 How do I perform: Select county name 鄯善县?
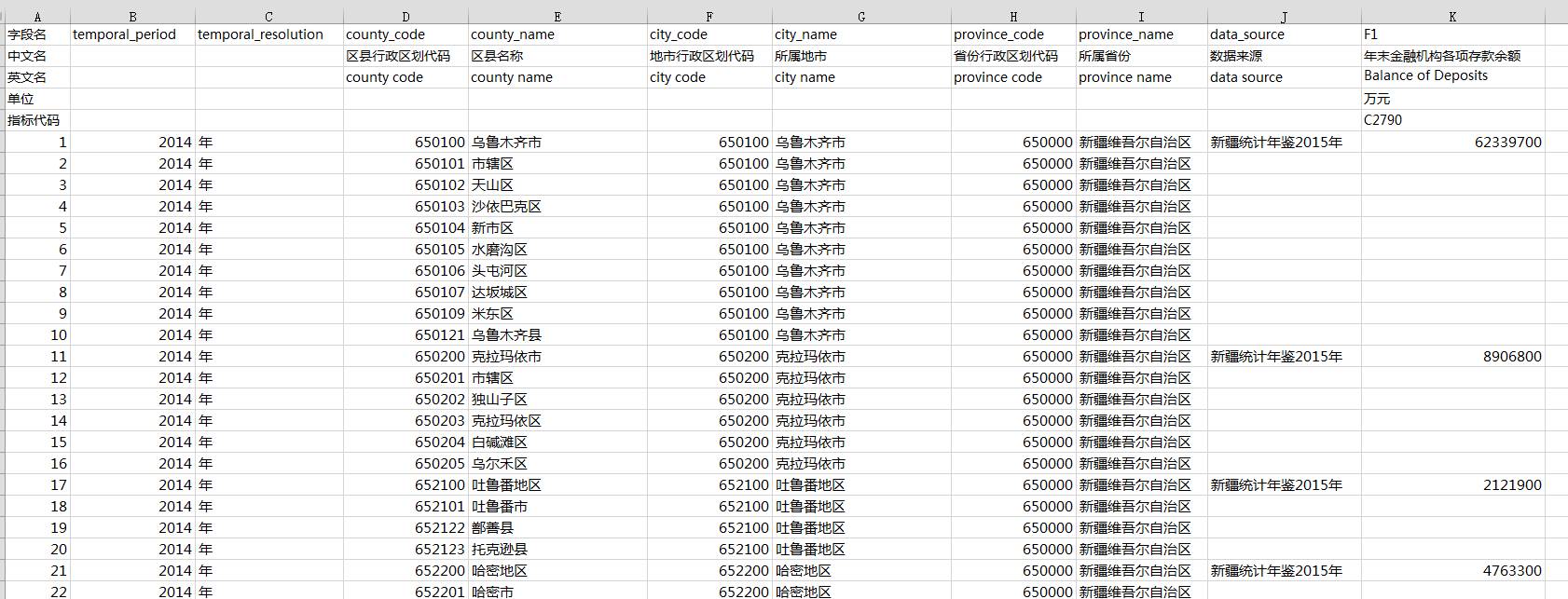tap(557, 528)
